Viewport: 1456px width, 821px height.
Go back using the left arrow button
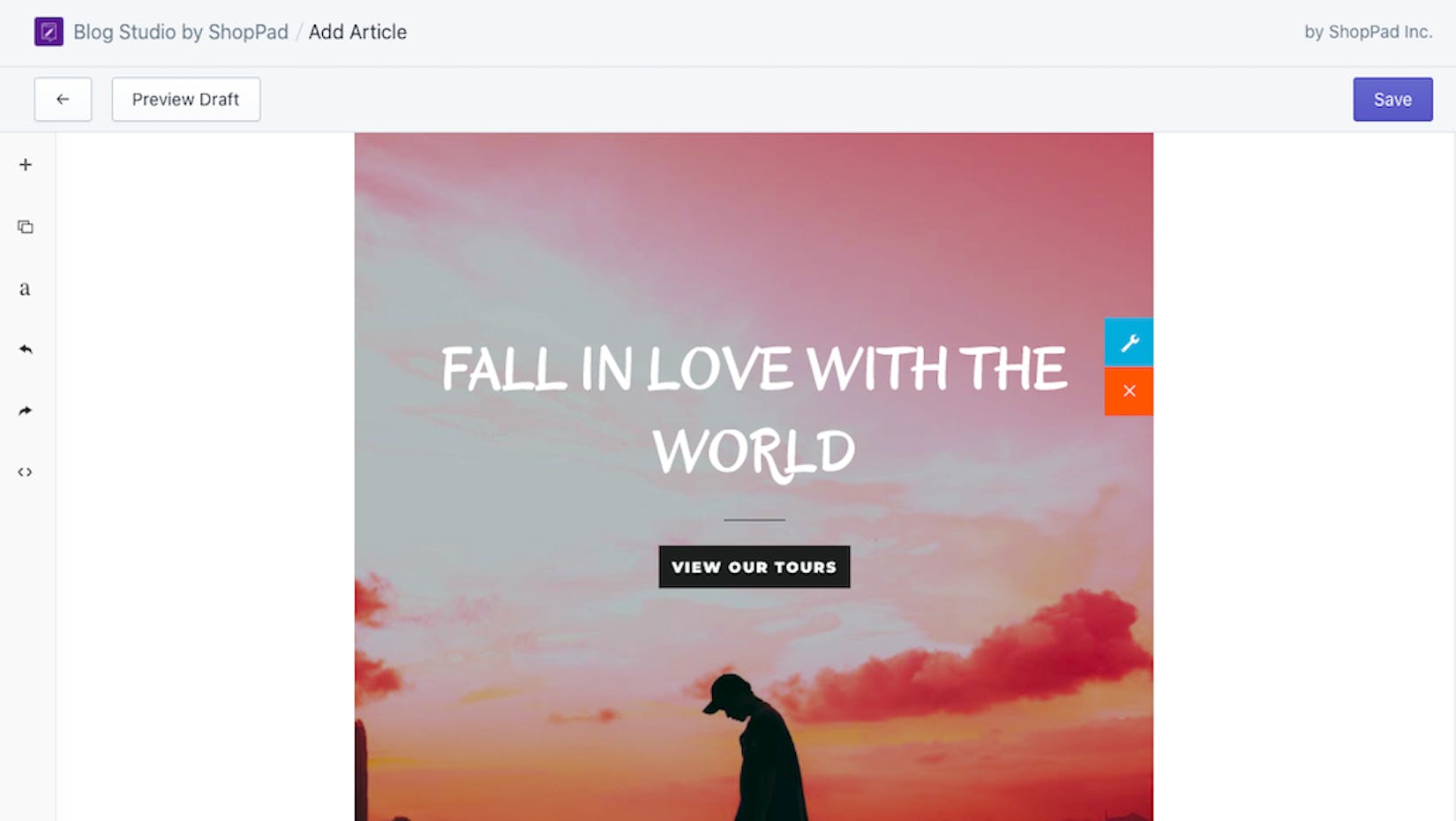(x=63, y=99)
